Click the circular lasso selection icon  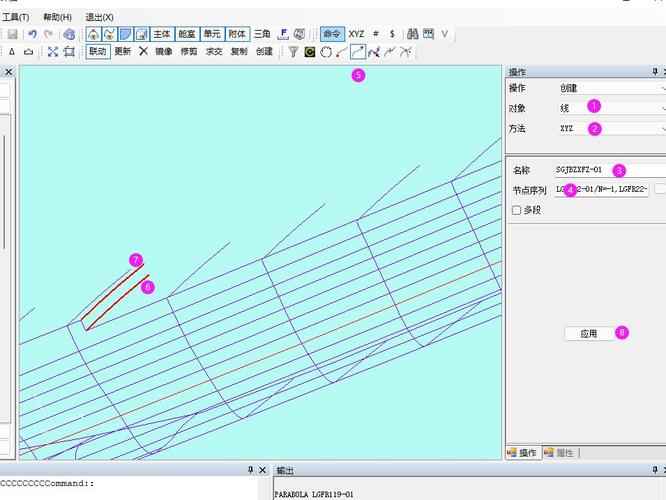325,51
